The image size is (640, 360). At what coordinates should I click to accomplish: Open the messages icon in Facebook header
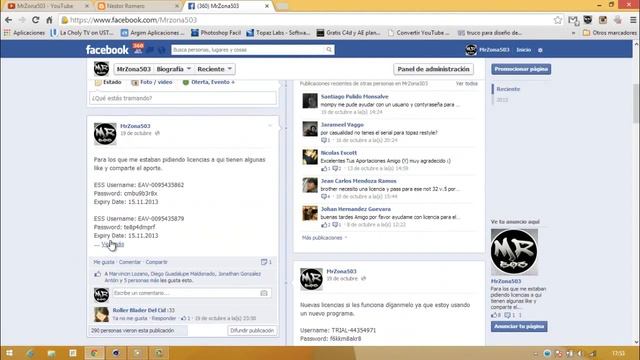tap(150, 50)
